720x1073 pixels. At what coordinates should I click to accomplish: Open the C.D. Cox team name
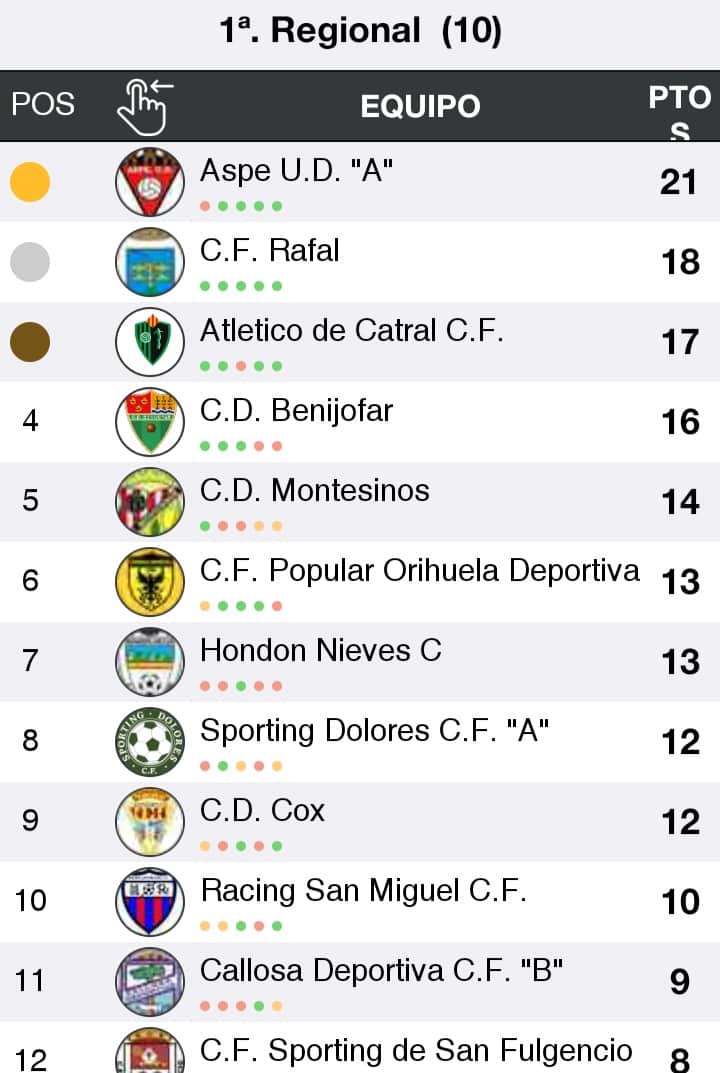[262, 811]
